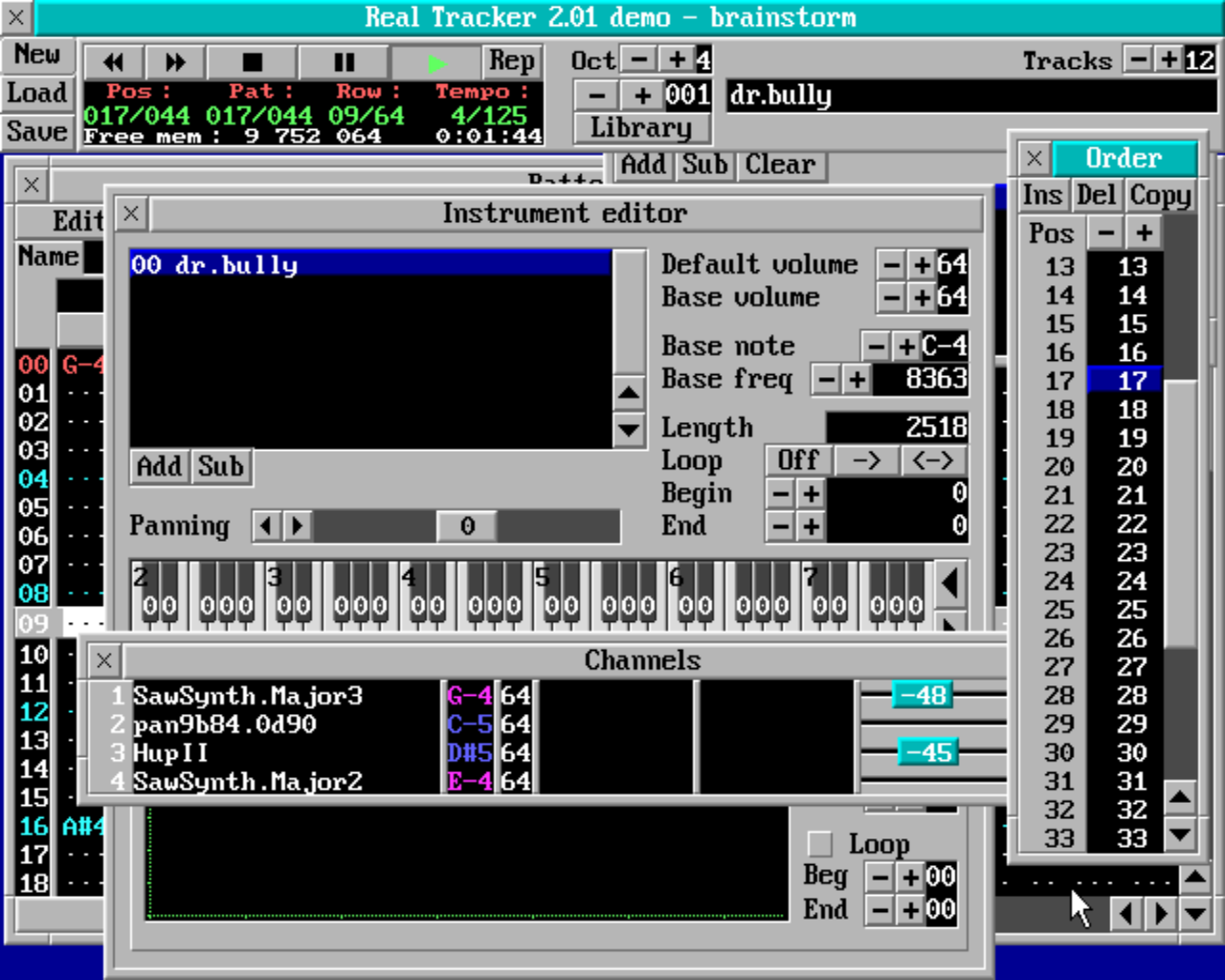
Task: Click Copy in the Order window
Action: point(1160,195)
